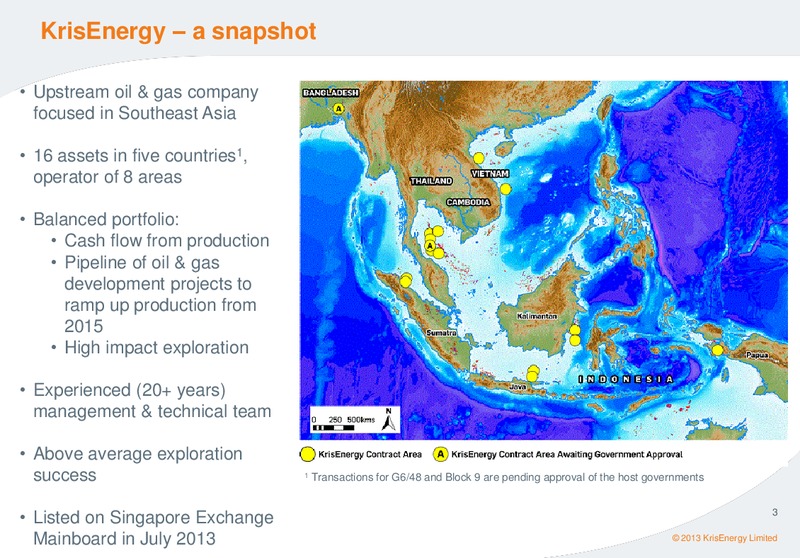Click the THAILAND map label
Viewport: 800px width, 558px height.
(x=431, y=181)
